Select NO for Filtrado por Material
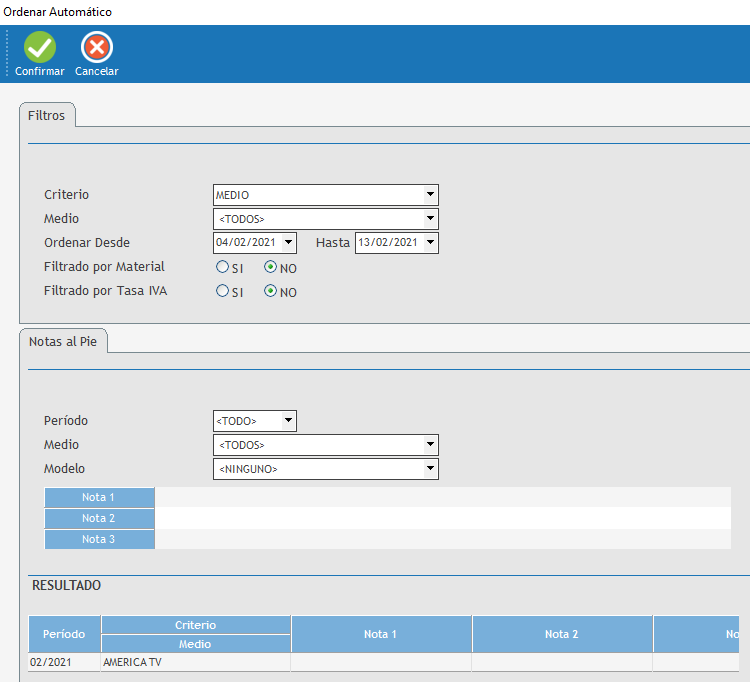750x682 pixels. click(270, 267)
